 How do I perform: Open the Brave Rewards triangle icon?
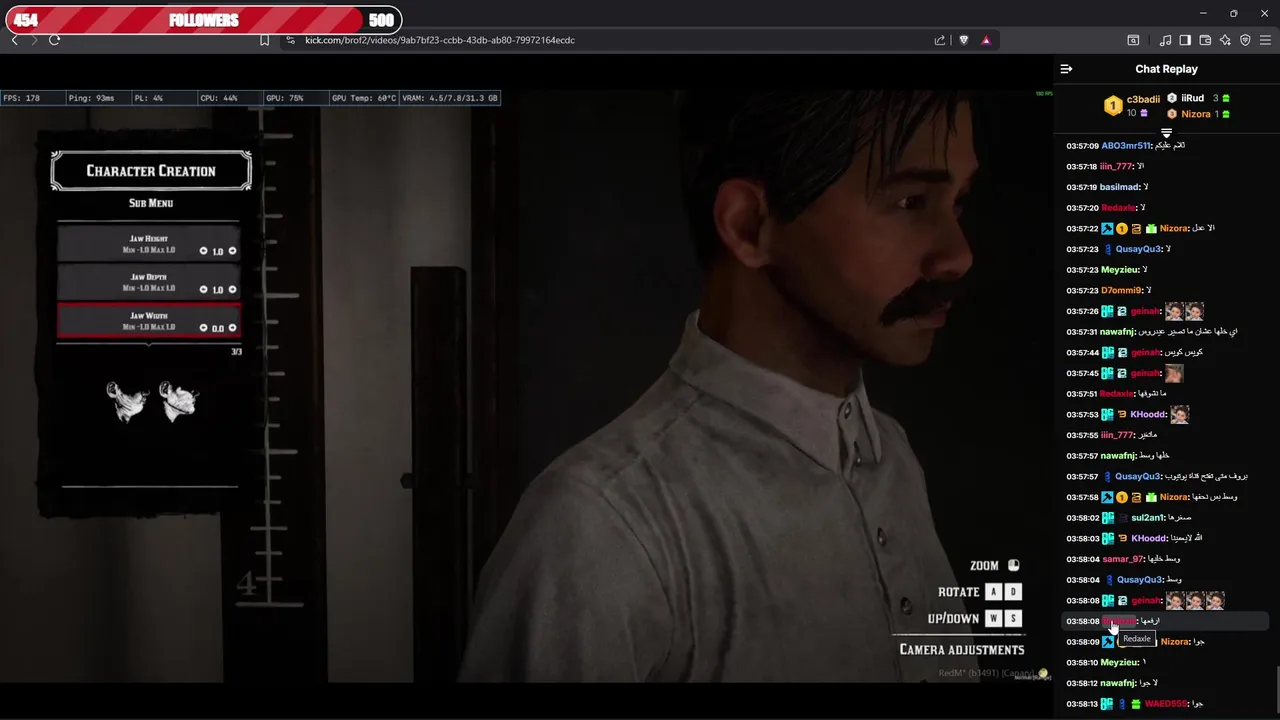click(986, 40)
